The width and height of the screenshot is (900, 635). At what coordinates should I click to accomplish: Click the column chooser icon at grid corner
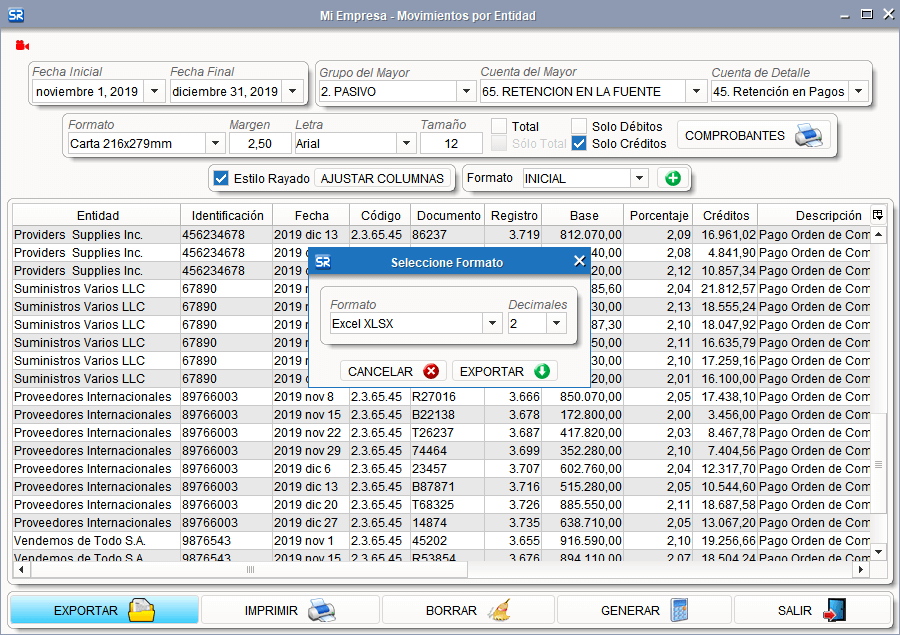878,215
